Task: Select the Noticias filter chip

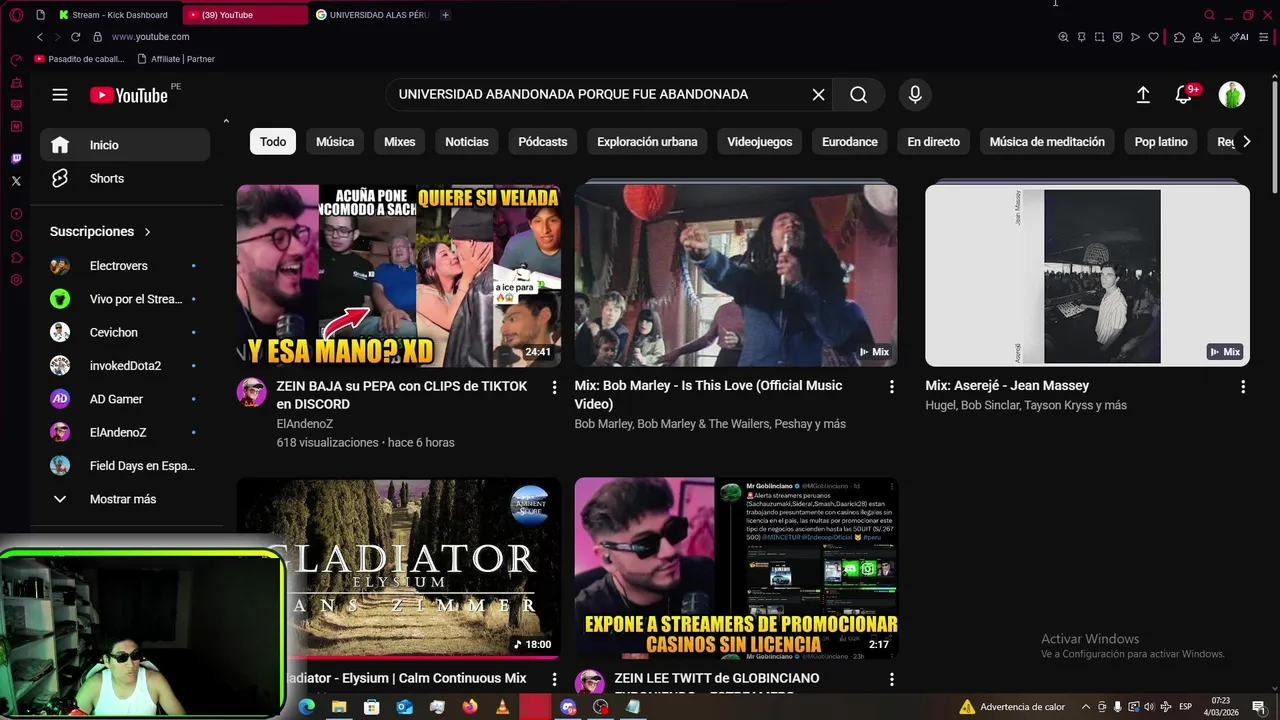Action: pos(467,142)
